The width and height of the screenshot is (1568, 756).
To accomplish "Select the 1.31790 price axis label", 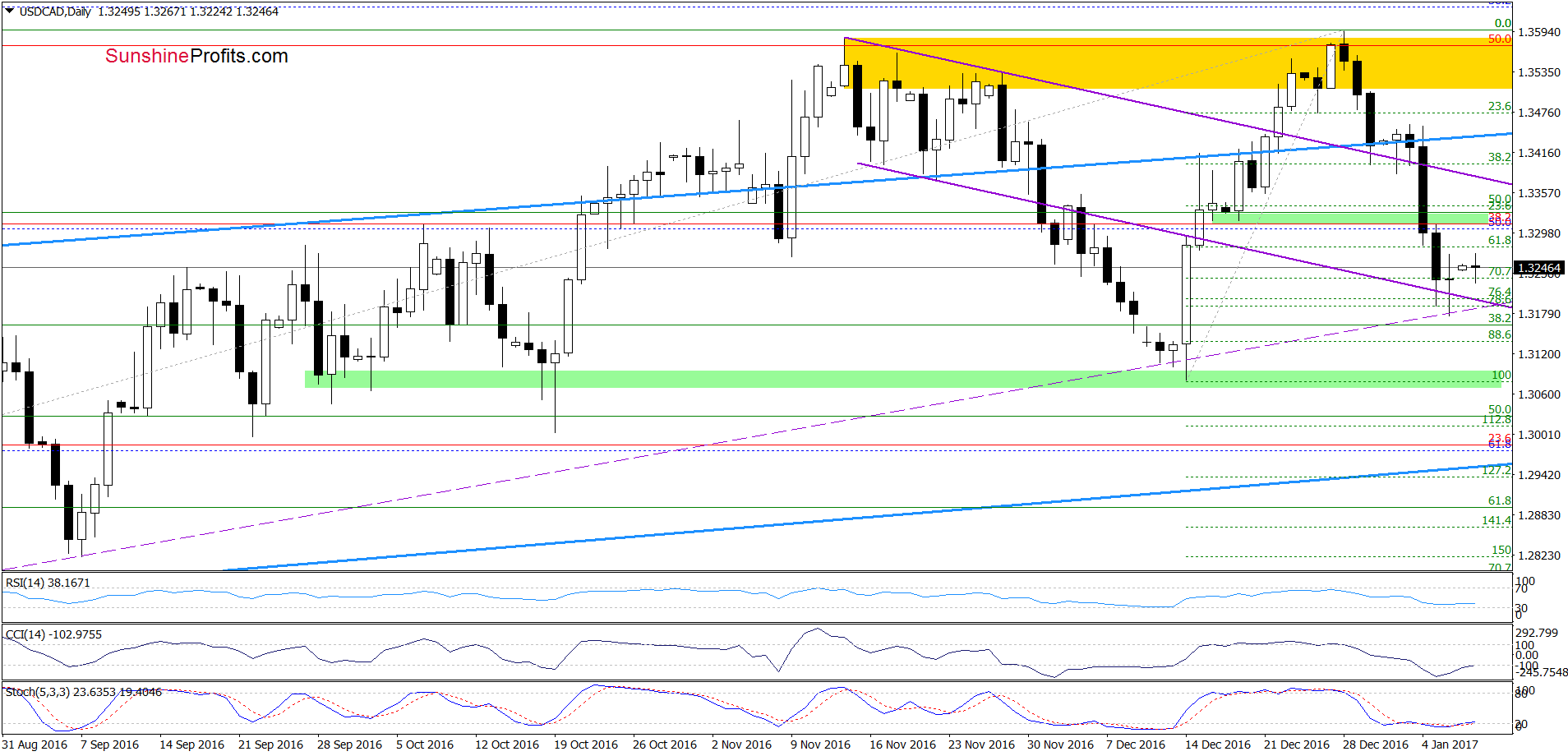I will (1539, 314).
